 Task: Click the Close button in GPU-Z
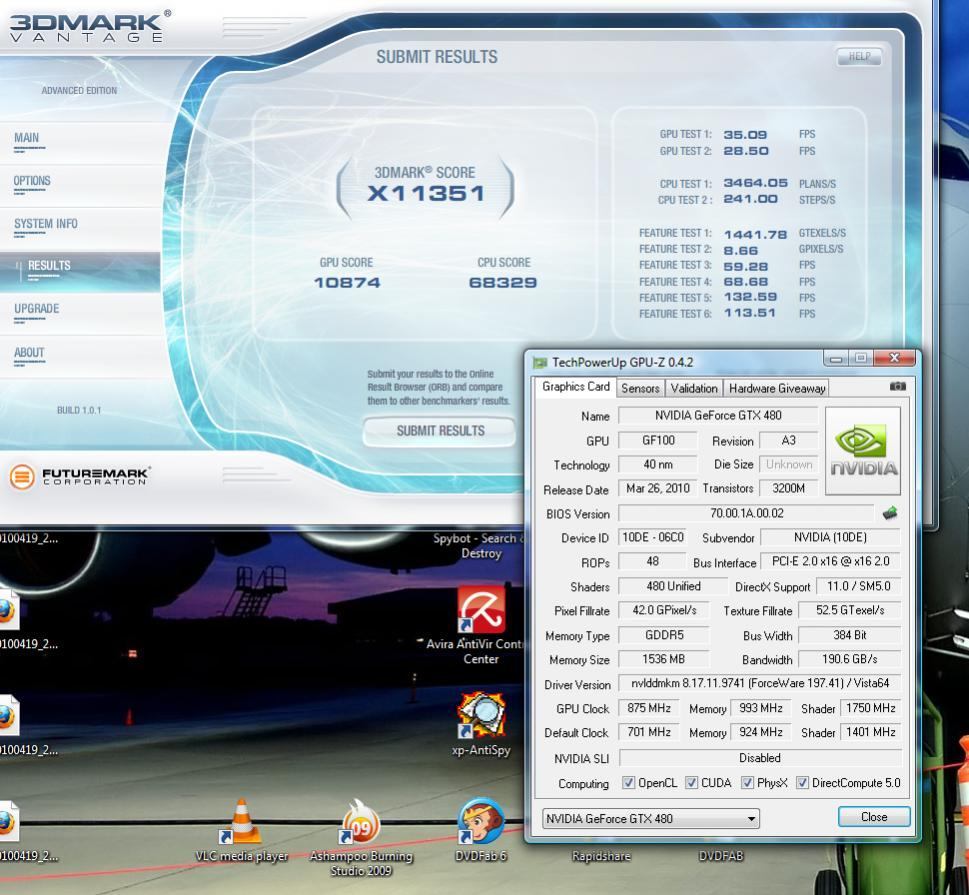[x=874, y=817]
